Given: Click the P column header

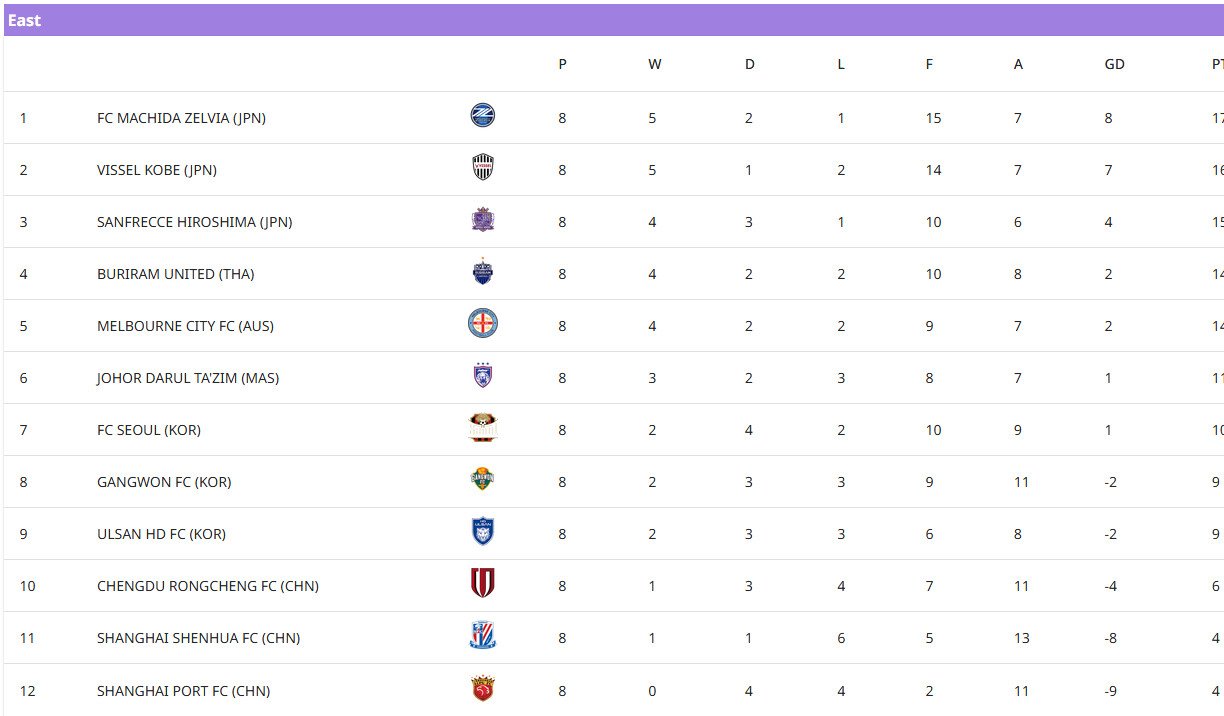Looking at the screenshot, I should (562, 64).
